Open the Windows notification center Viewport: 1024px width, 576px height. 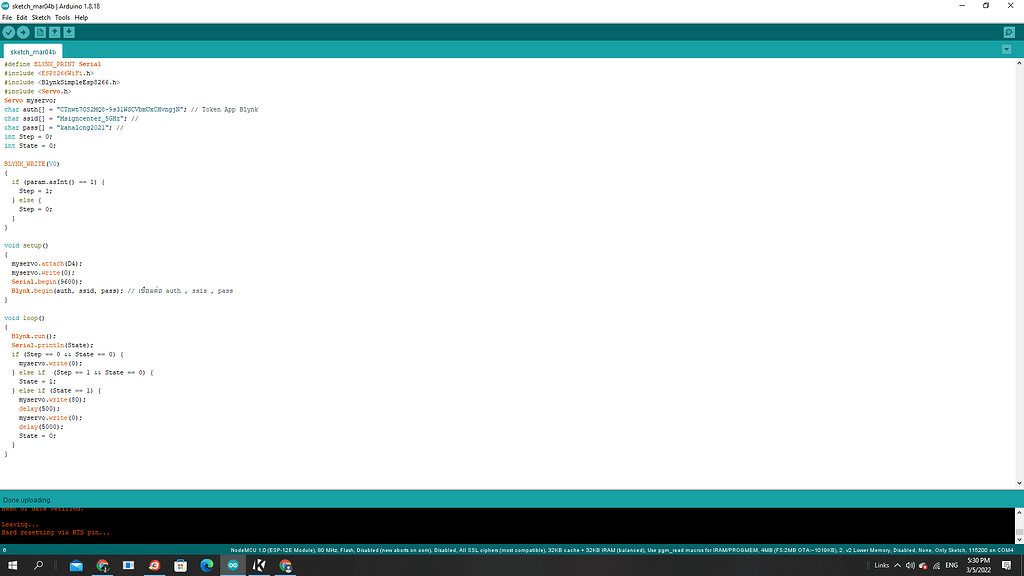[x=1008, y=566]
